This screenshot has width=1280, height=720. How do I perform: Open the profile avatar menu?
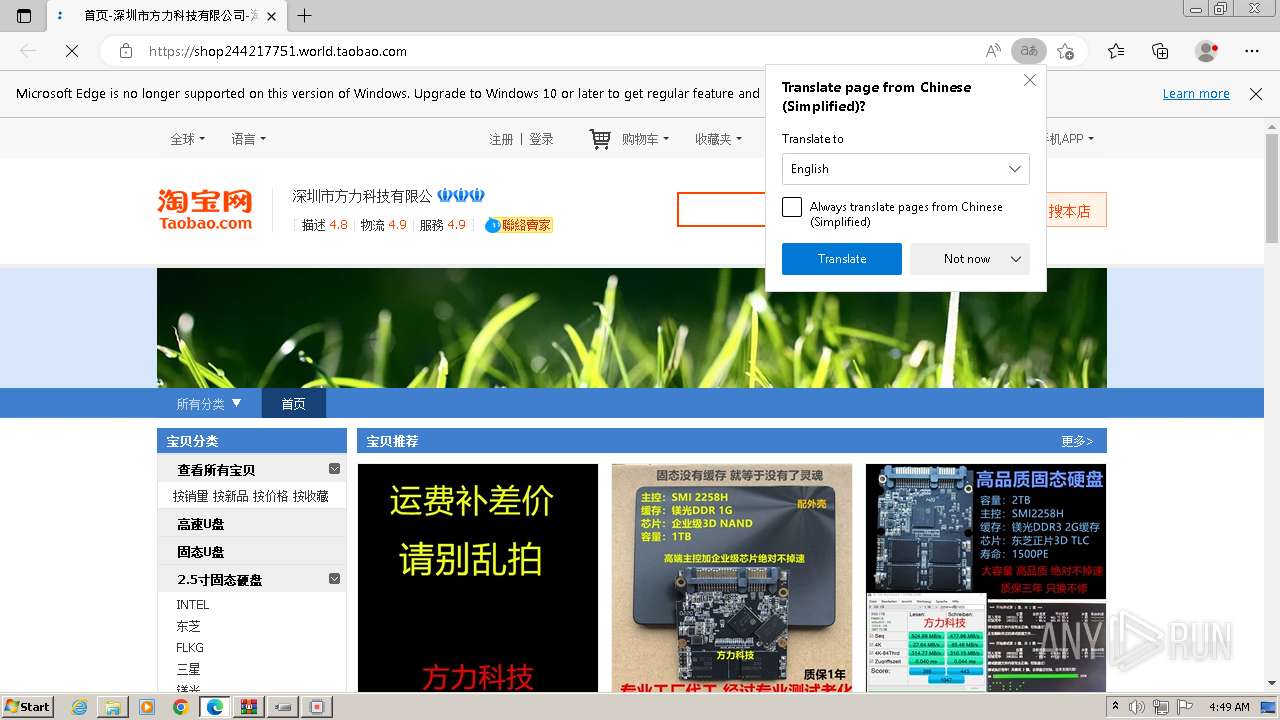(1207, 51)
